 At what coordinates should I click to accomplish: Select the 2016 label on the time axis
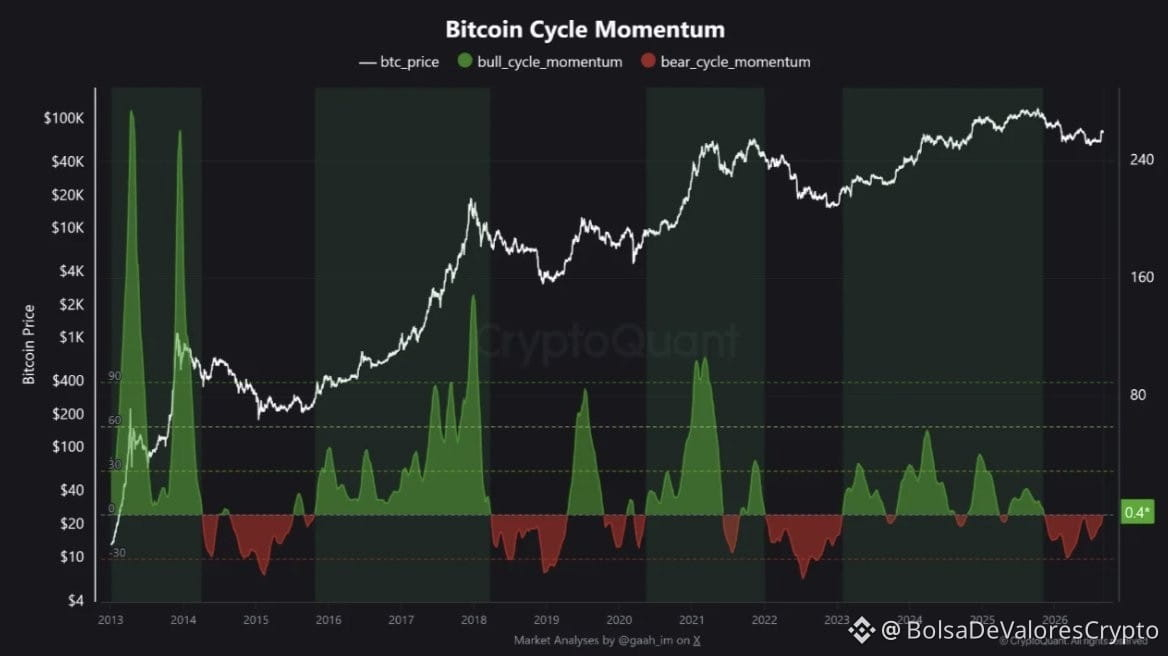pyautogui.click(x=328, y=620)
